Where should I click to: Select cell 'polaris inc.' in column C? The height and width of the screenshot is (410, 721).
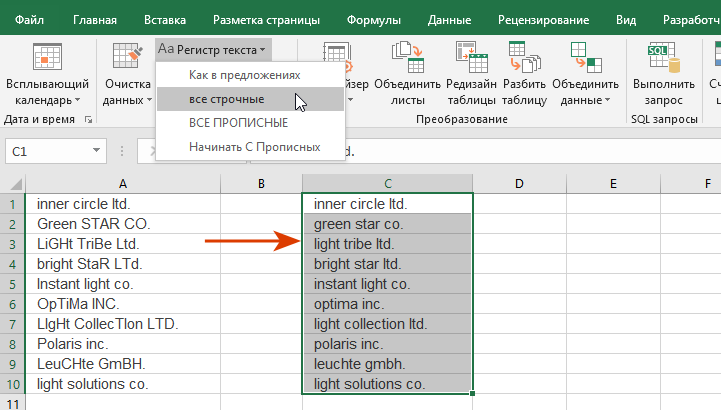(387, 344)
